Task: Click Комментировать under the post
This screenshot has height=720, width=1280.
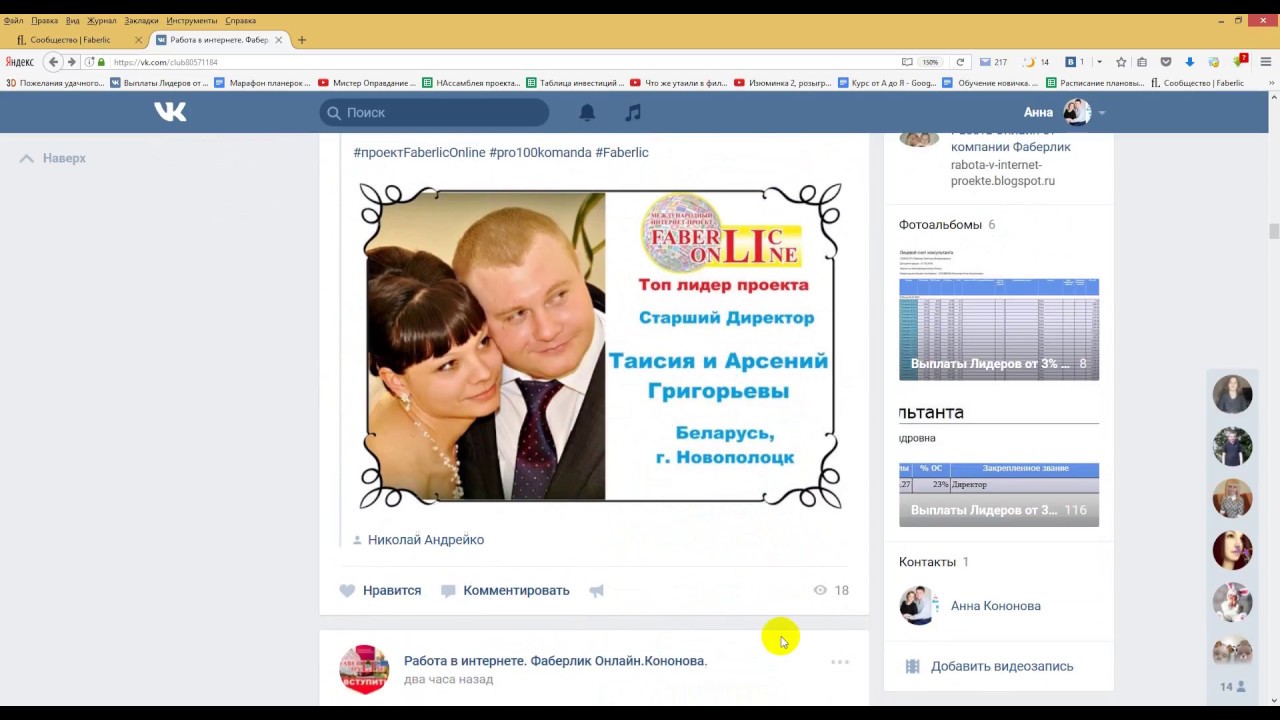Action: pyautogui.click(x=505, y=590)
